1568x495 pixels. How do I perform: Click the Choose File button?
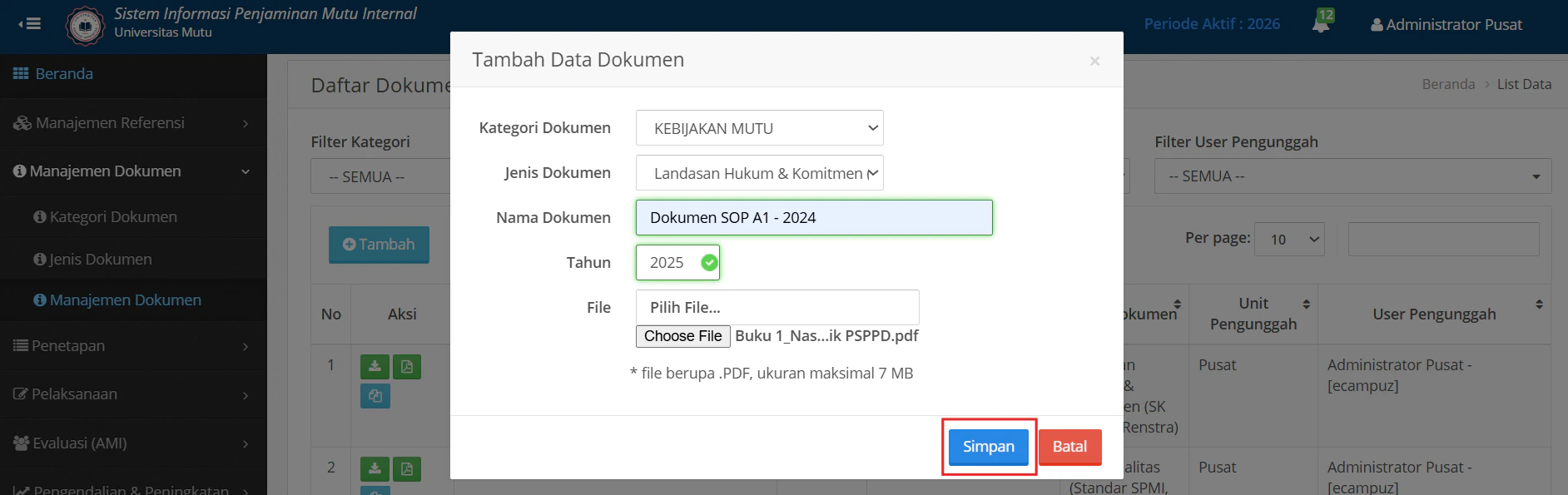tap(683, 336)
